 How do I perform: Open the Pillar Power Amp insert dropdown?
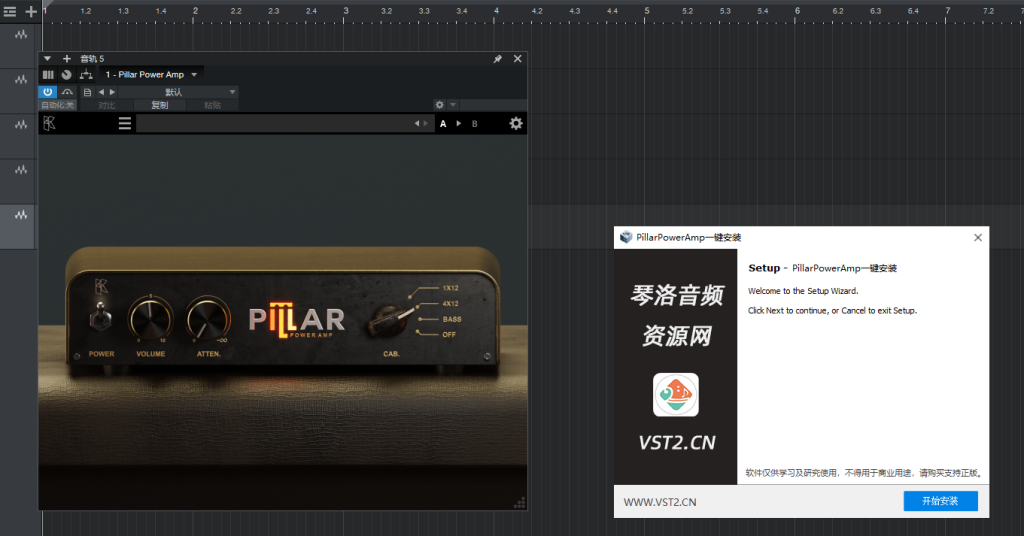152,74
